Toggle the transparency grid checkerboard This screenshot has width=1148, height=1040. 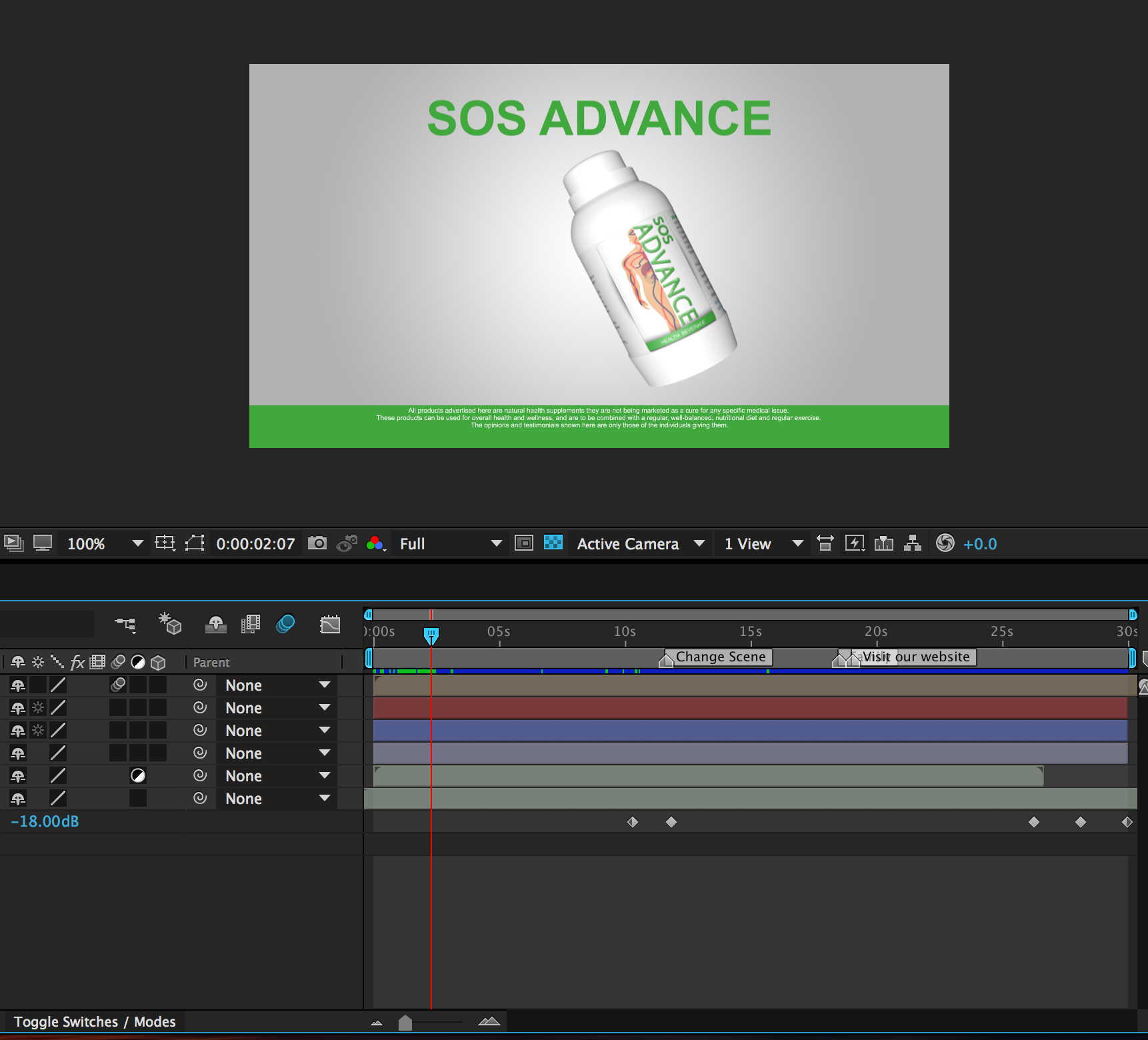point(553,543)
